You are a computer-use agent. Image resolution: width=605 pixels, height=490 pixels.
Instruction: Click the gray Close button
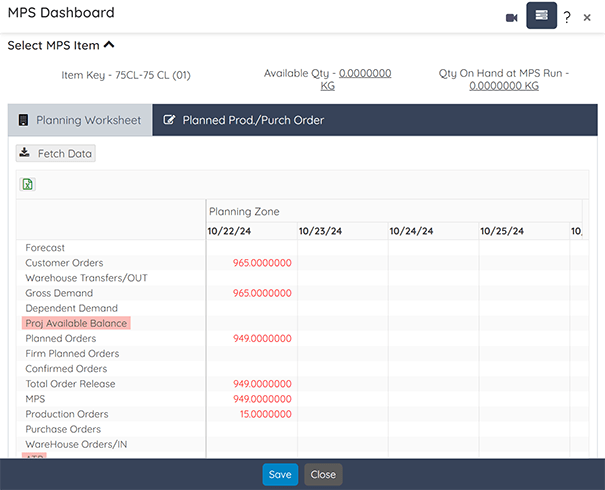323,475
